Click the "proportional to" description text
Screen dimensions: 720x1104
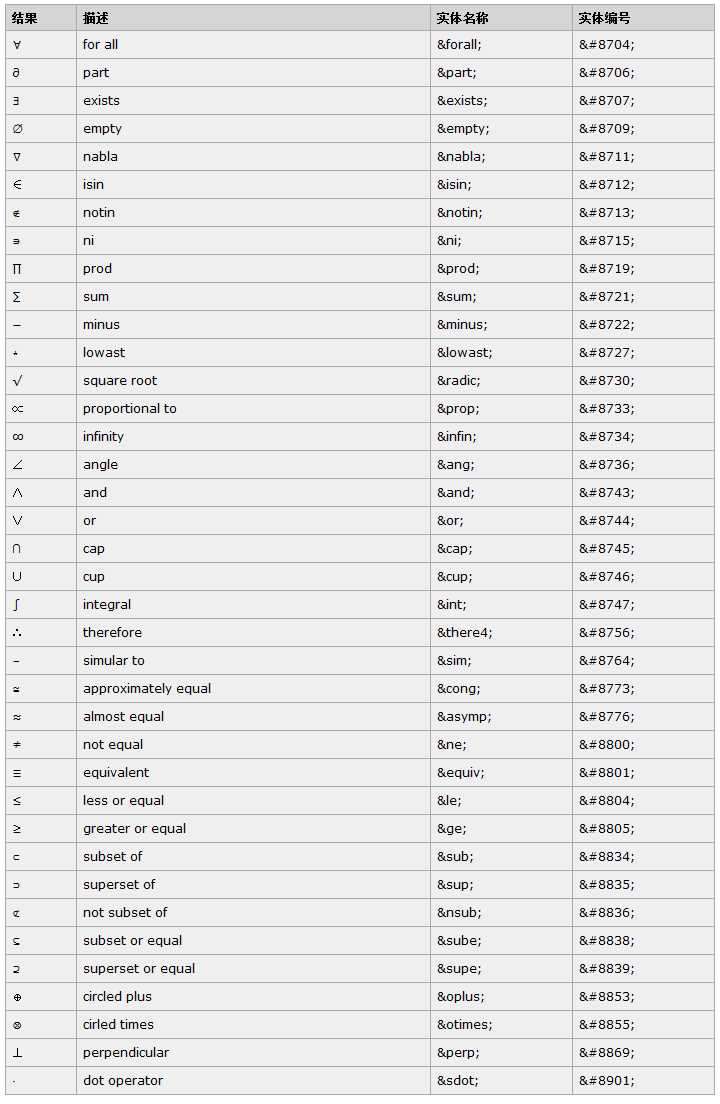tap(129, 409)
